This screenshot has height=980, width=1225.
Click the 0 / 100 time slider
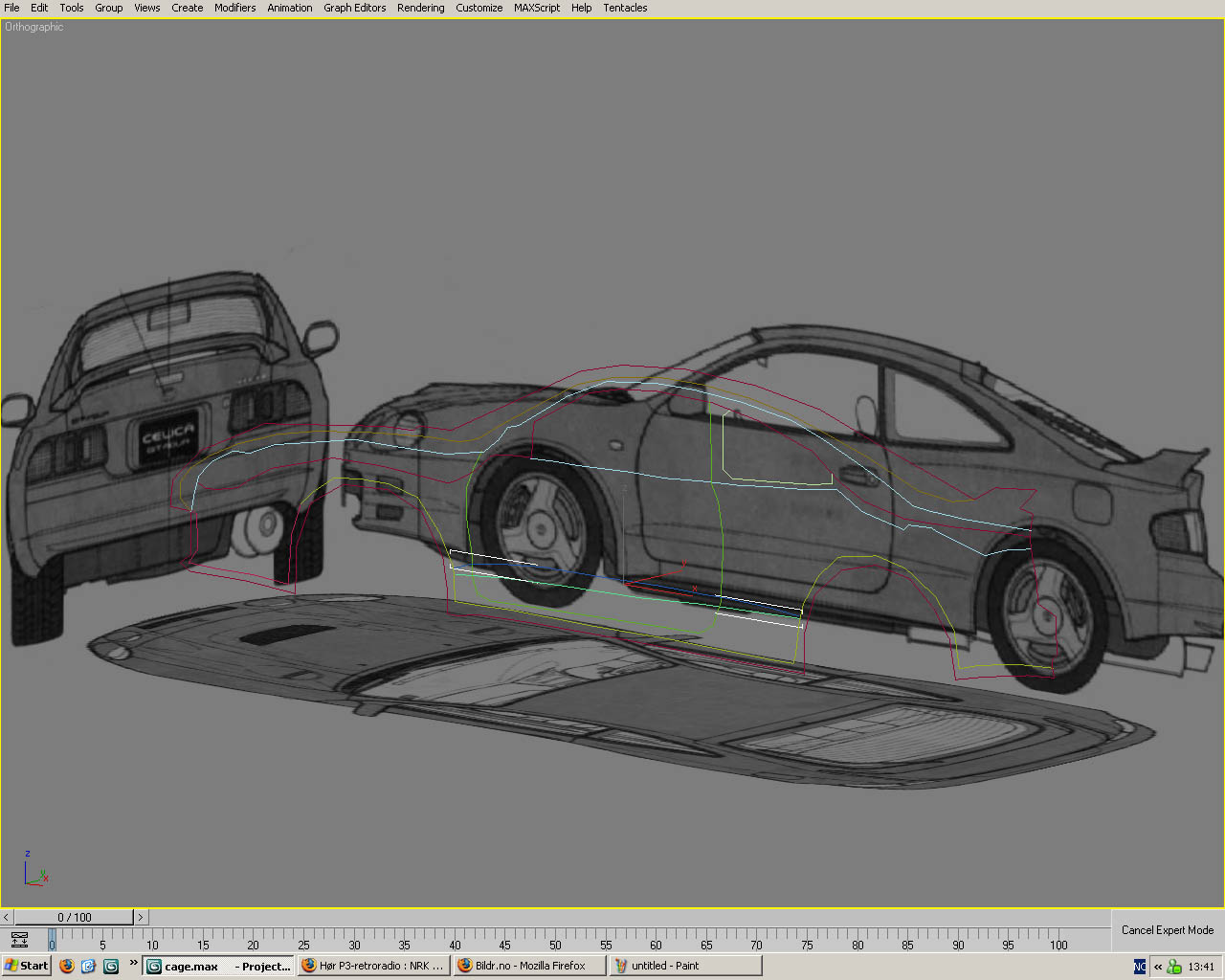74,917
